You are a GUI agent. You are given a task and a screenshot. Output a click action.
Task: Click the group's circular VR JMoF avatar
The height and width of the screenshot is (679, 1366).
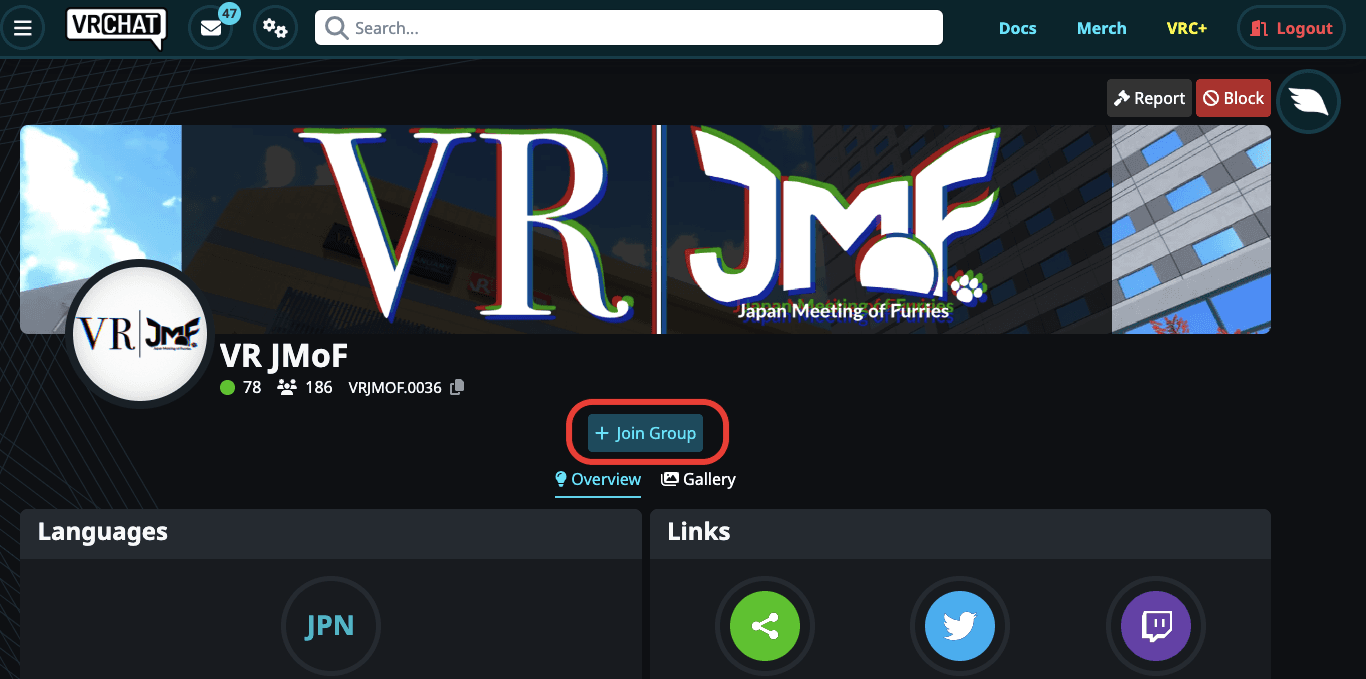click(x=139, y=333)
